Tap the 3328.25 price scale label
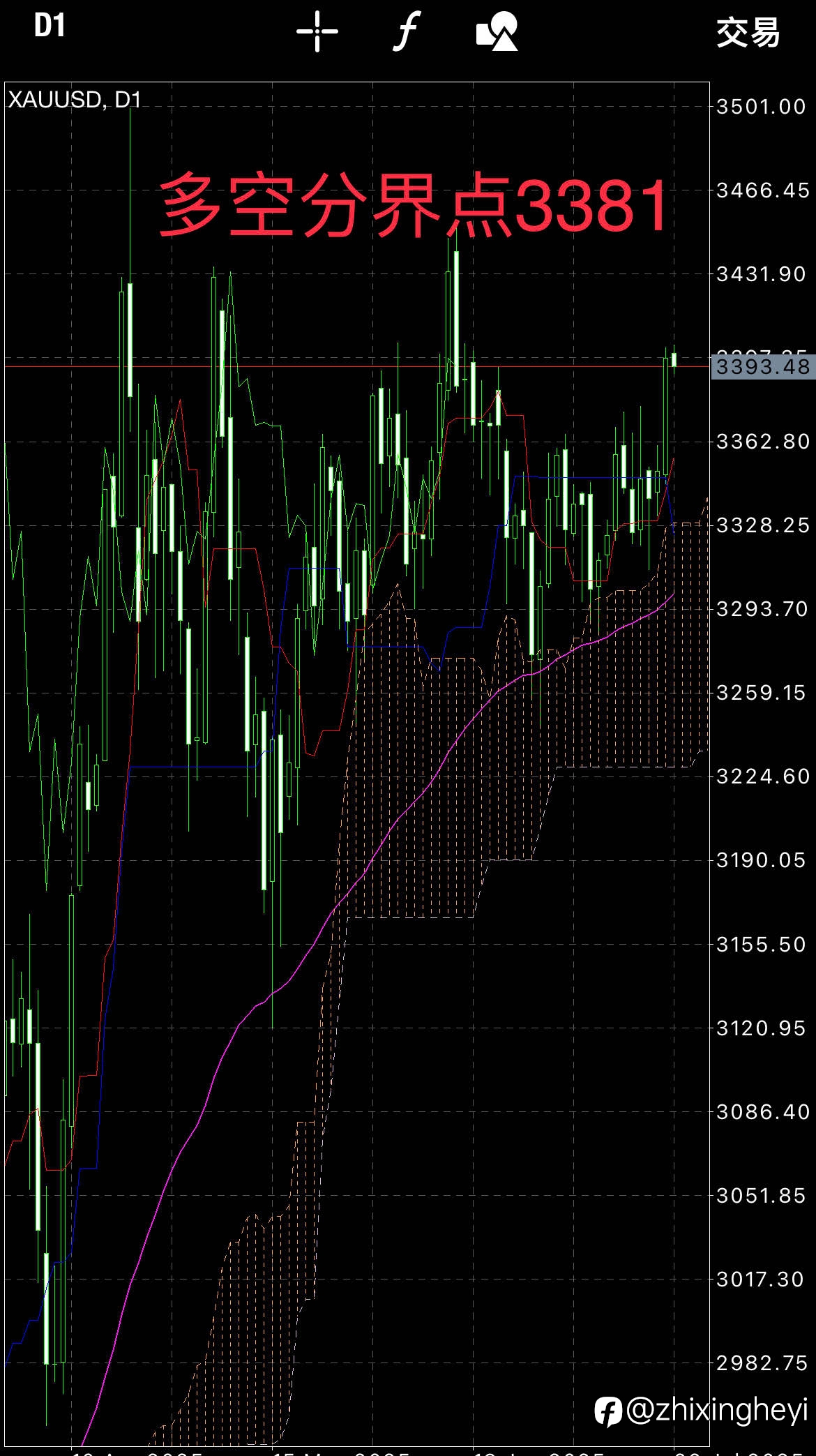The width and height of the screenshot is (816, 1456). tap(763, 525)
